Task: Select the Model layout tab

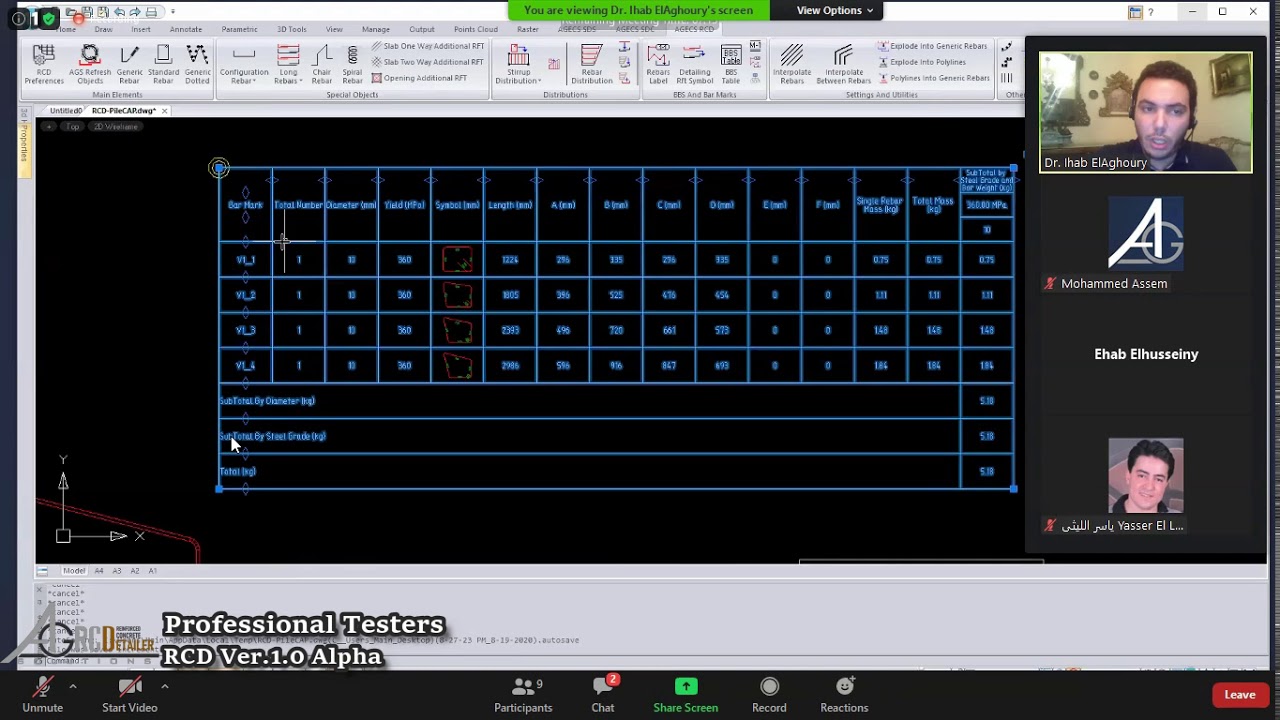Action: (x=74, y=571)
